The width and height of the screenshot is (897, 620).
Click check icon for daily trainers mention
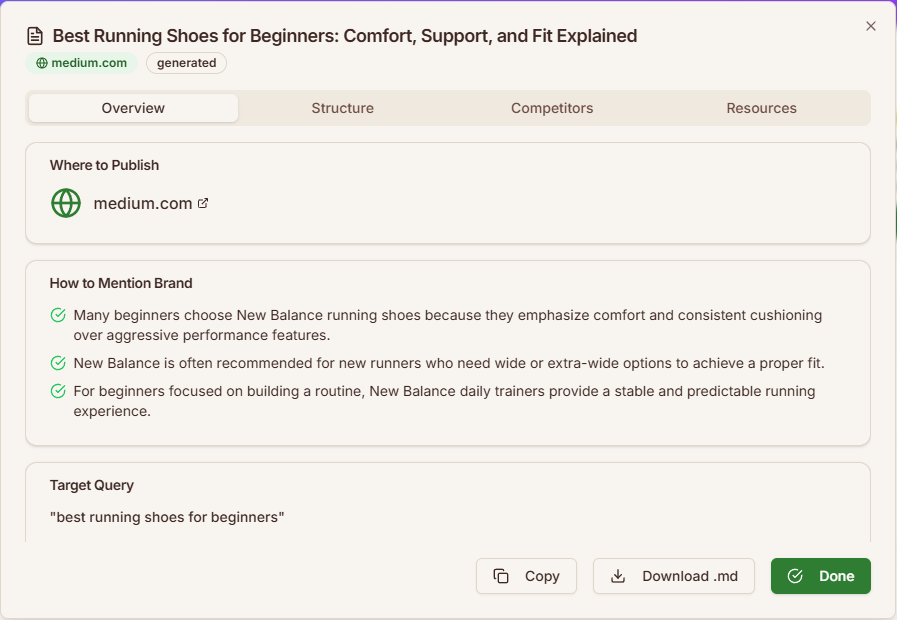[x=58, y=391]
